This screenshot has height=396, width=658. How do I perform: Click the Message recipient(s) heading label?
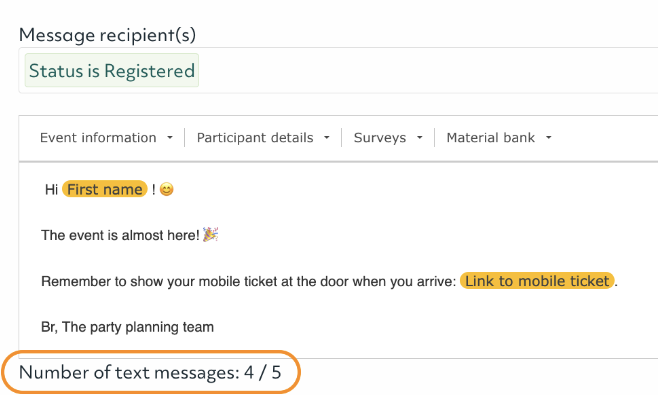107,35
